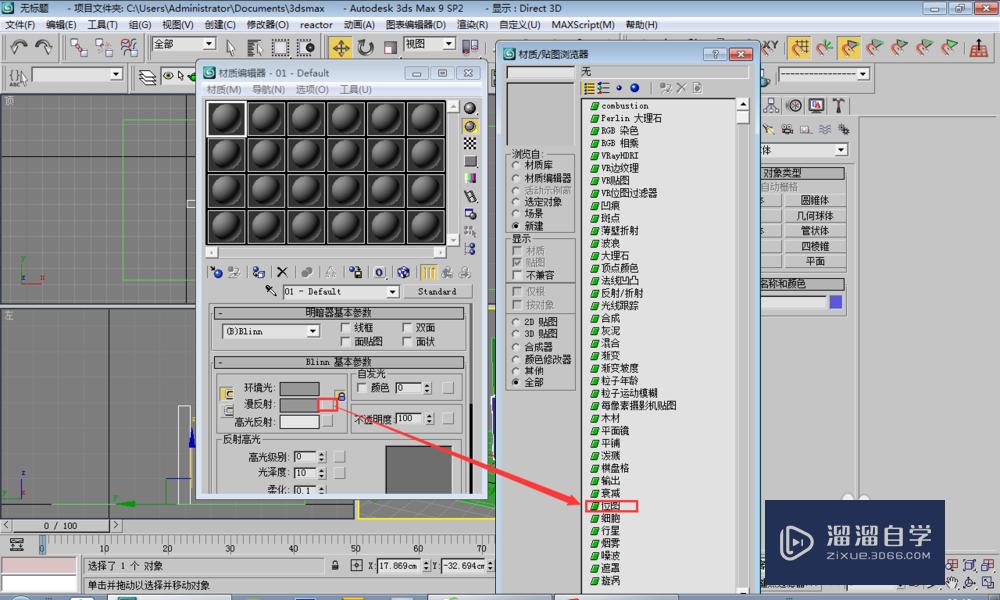Click the material eyedropper pick icon

click(x=271, y=291)
